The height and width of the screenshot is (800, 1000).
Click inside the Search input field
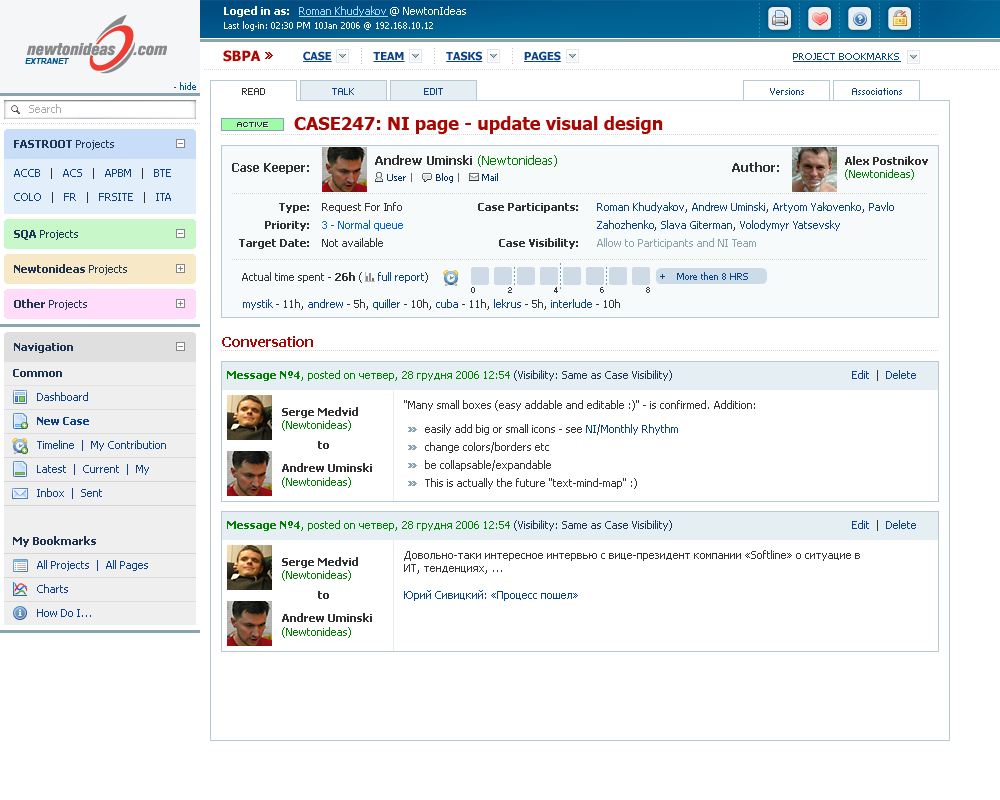click(100, 109)
